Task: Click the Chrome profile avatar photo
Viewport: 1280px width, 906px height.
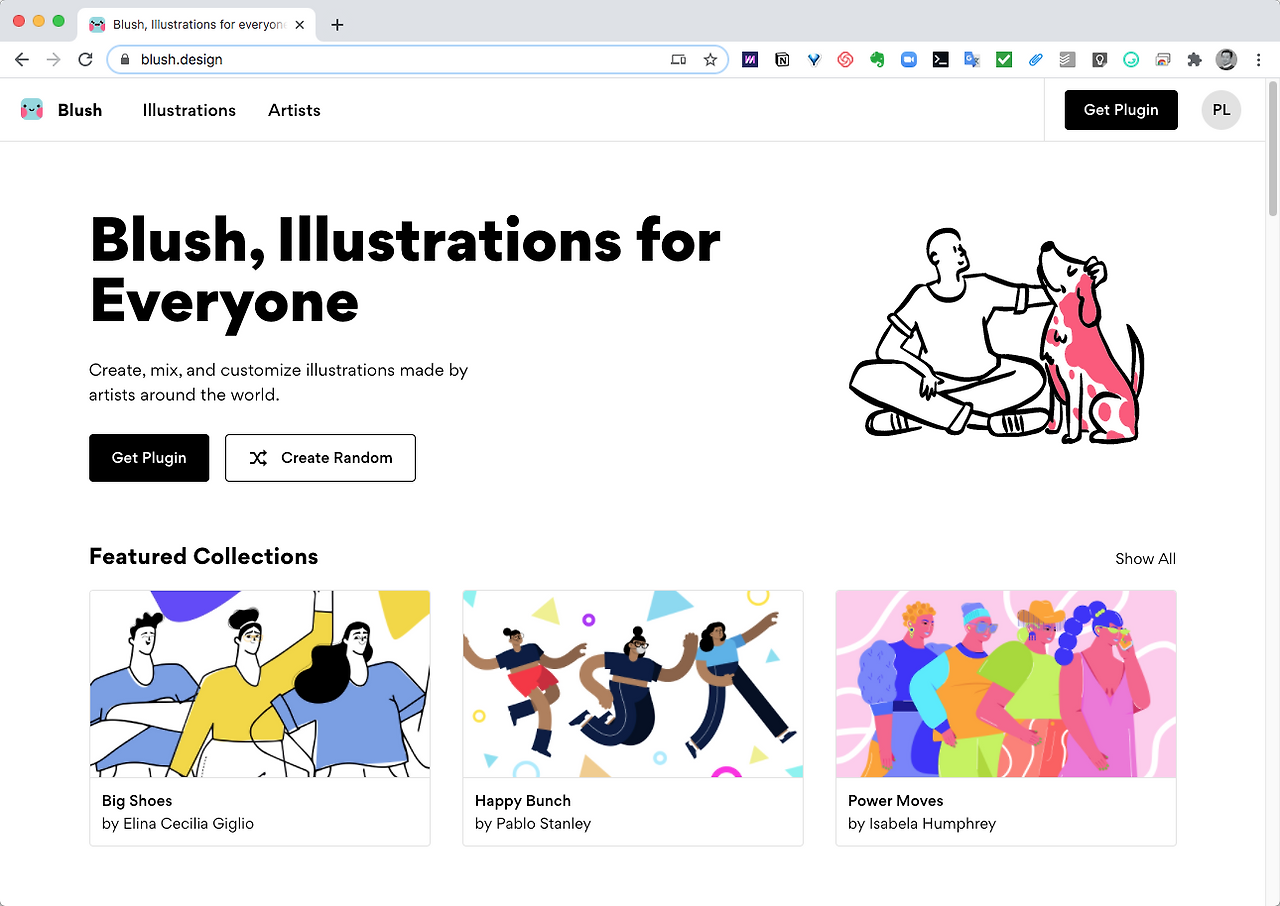Action: point(1226,60)
